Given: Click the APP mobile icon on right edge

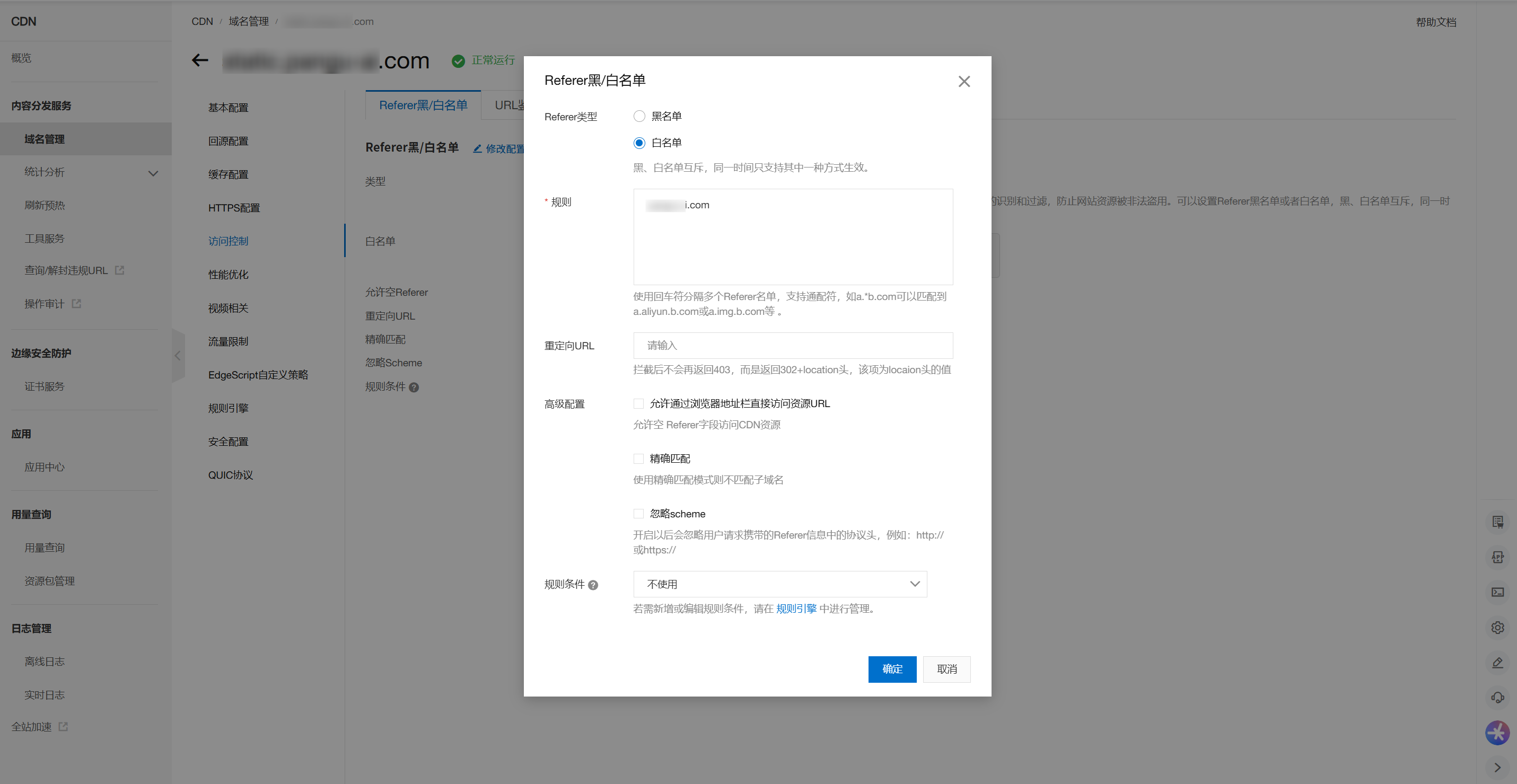Looking at the screenshot, I should click(1497, 557).
